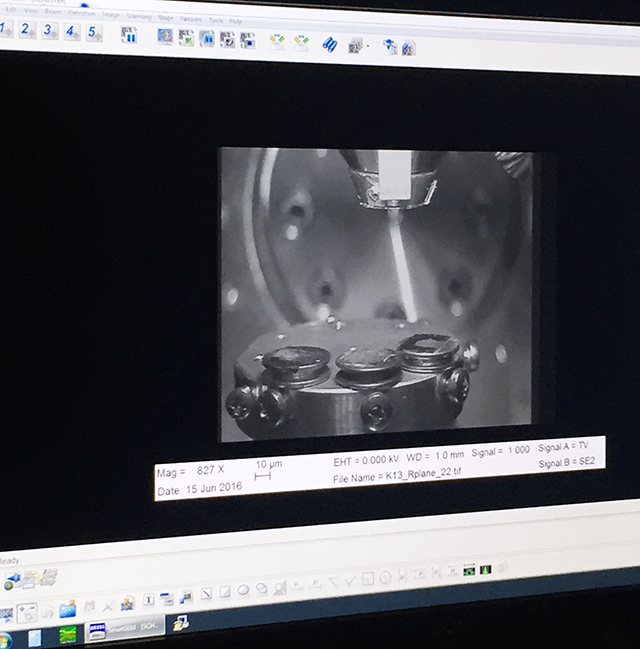Click the green histogram icon
The height and width of the screenshot is (649, 640).
(486, 569)
